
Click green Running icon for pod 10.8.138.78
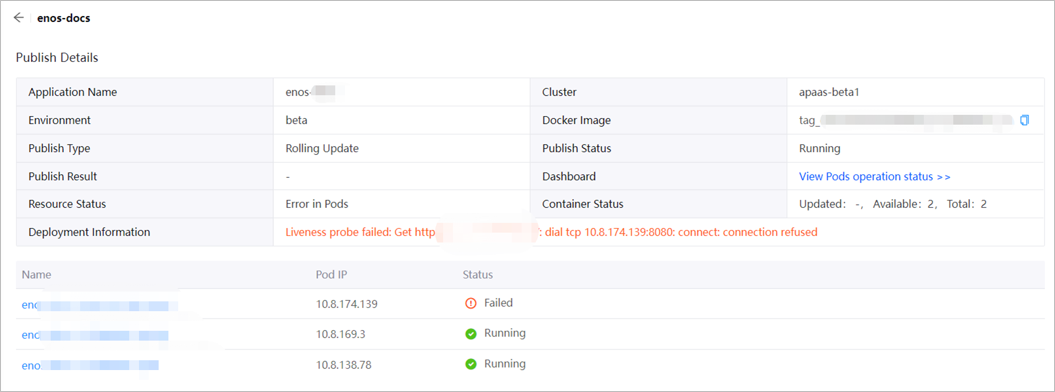click(471, 364)
